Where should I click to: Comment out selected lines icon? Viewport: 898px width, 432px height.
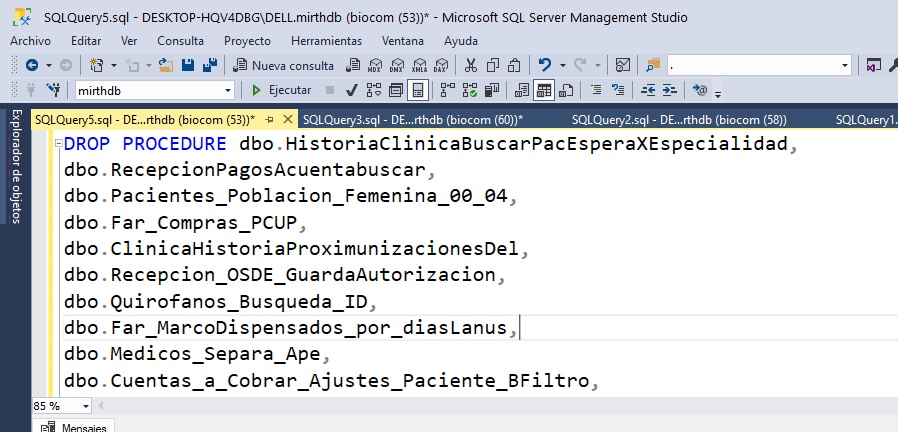point(596,90)
